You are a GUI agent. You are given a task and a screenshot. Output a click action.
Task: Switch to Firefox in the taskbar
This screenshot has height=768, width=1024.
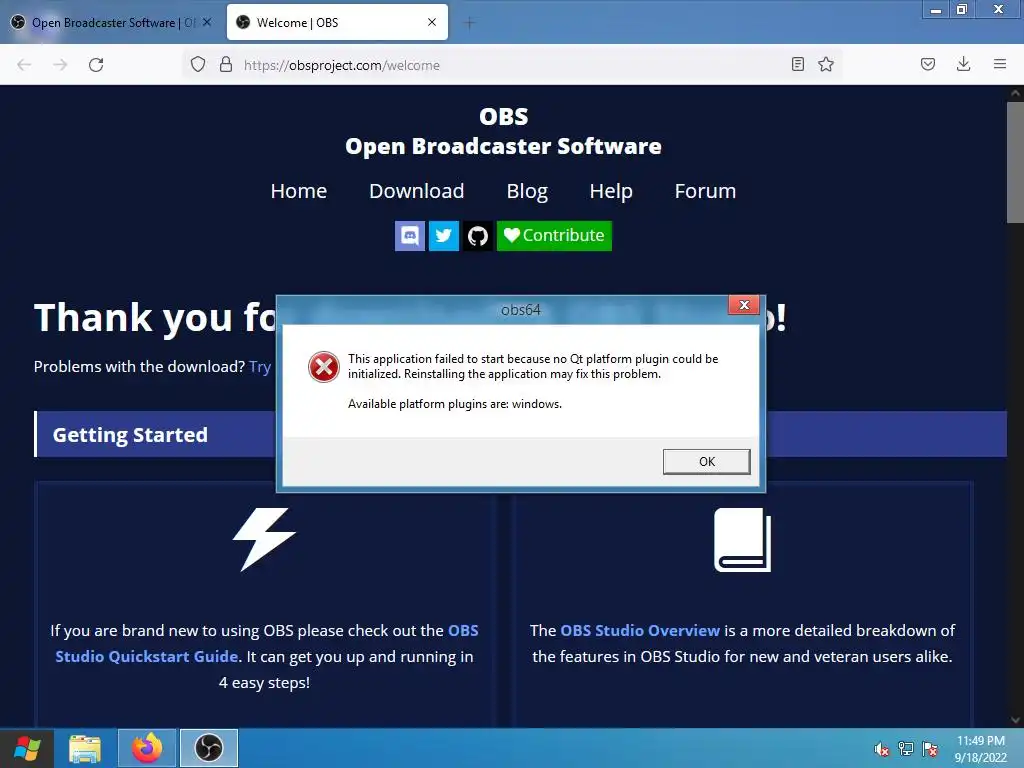point(147,748)
